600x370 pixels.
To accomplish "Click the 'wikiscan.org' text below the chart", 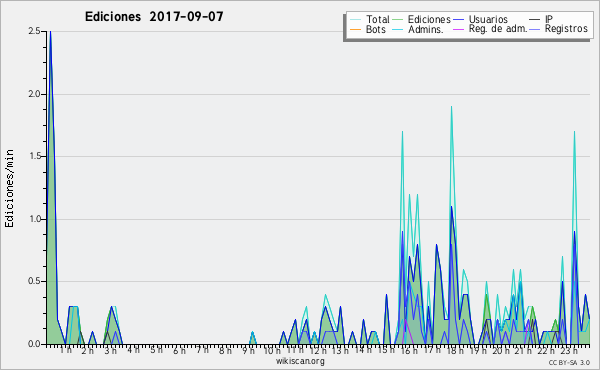I will tap(300, 361).
